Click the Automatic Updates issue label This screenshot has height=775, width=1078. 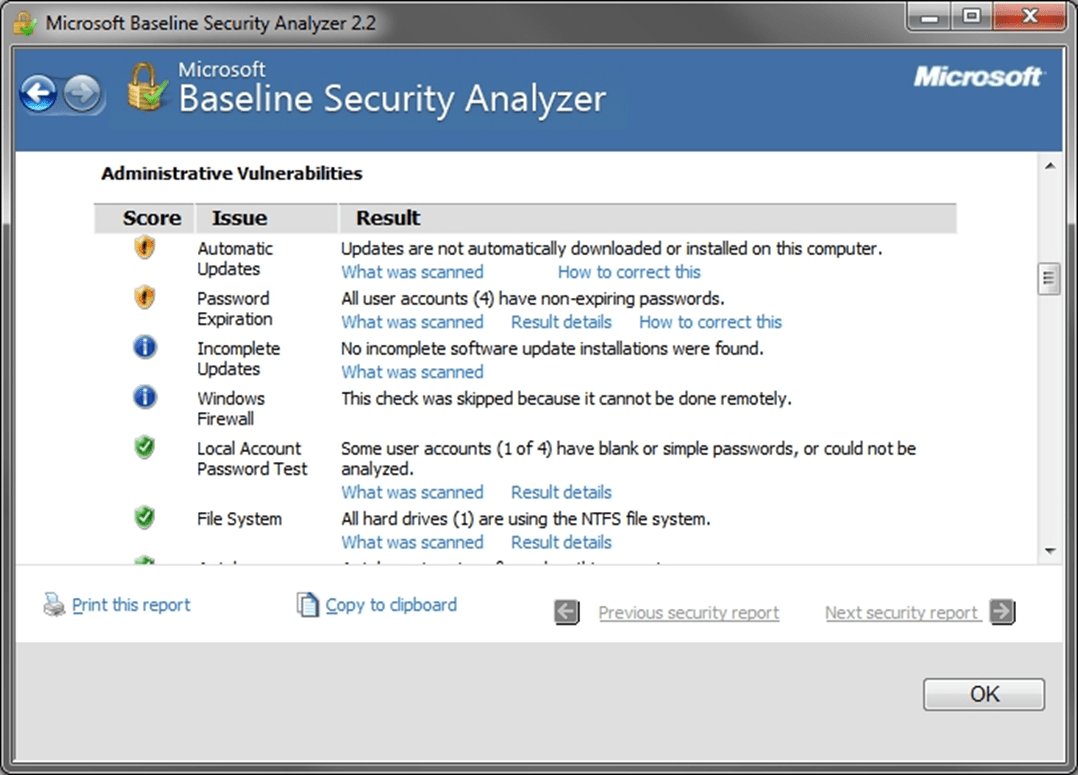235,259
